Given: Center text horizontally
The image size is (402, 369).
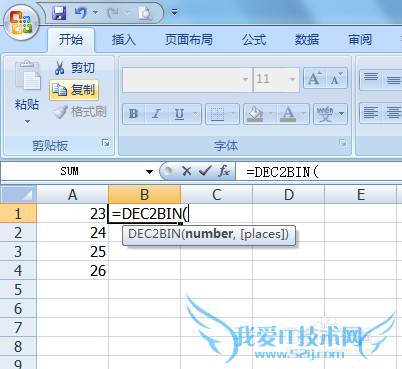Looking at the screenshot, I should pos(393,113).
